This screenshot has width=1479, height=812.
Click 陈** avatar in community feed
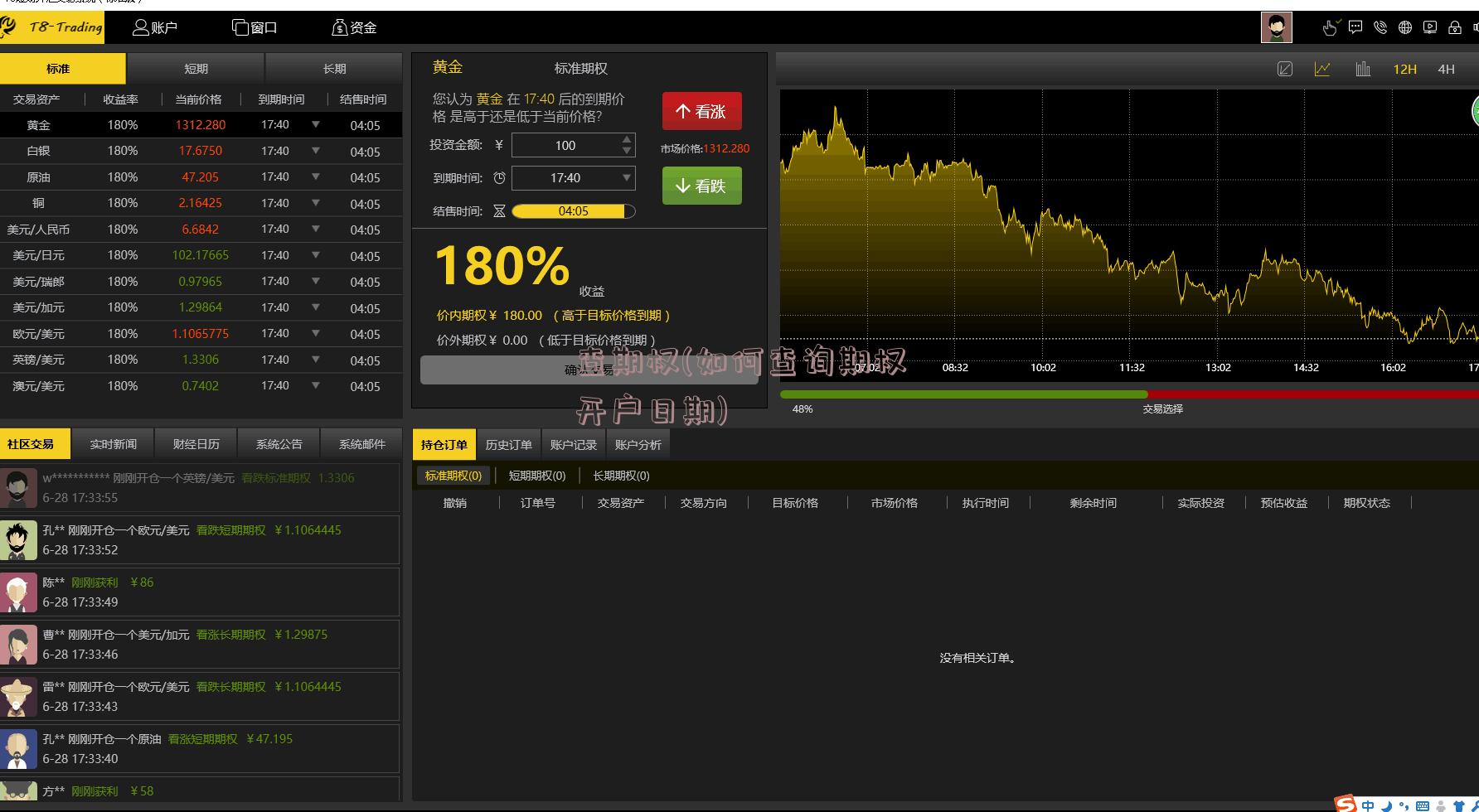(x=18, y=592)
